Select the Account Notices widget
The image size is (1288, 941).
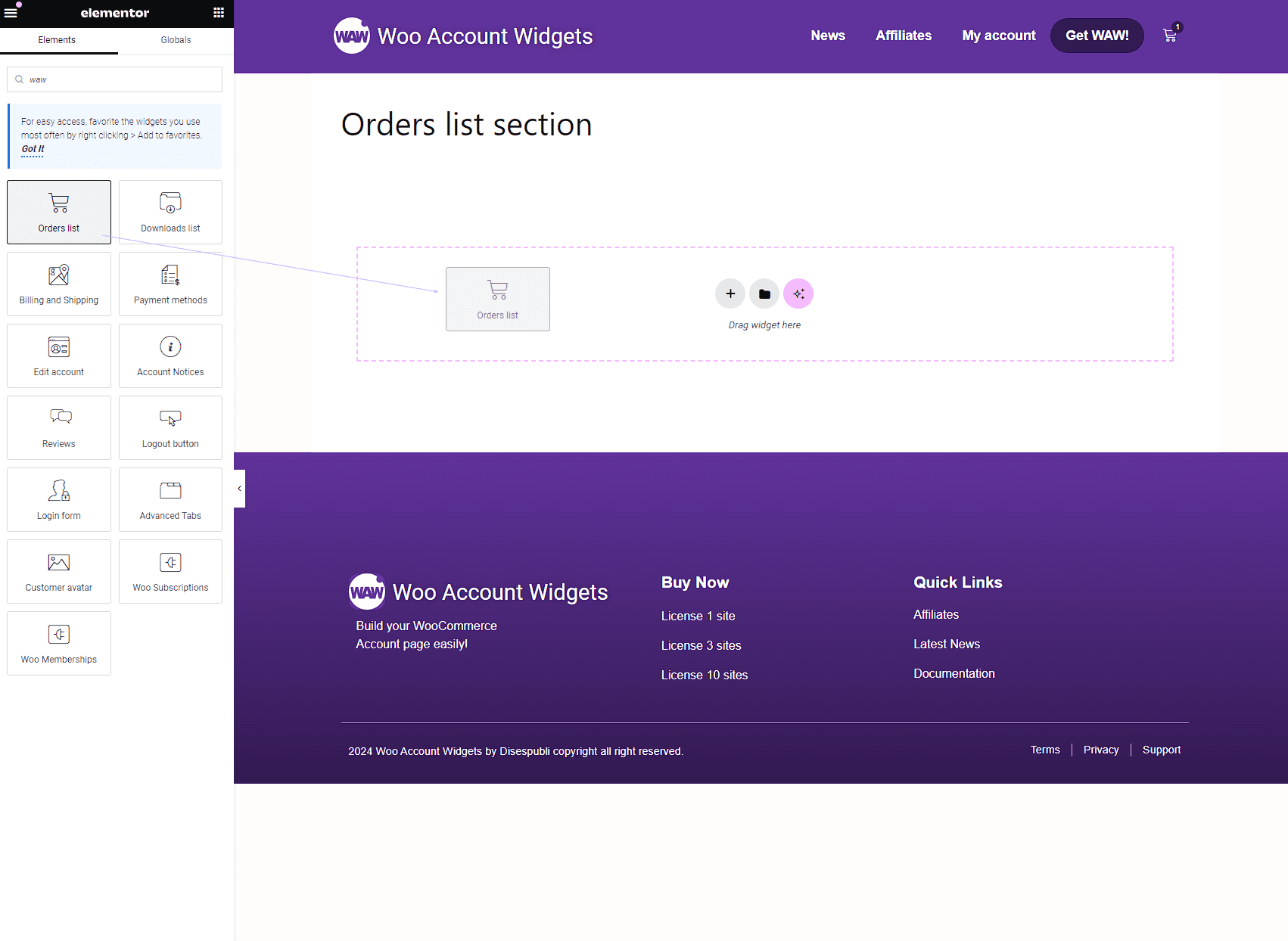point(170,356)
